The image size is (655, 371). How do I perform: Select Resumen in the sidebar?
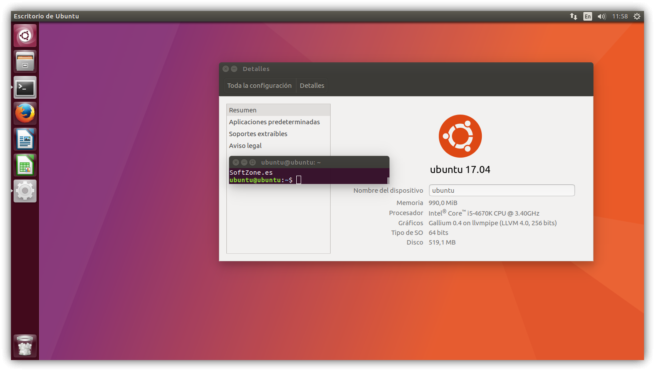278,110
